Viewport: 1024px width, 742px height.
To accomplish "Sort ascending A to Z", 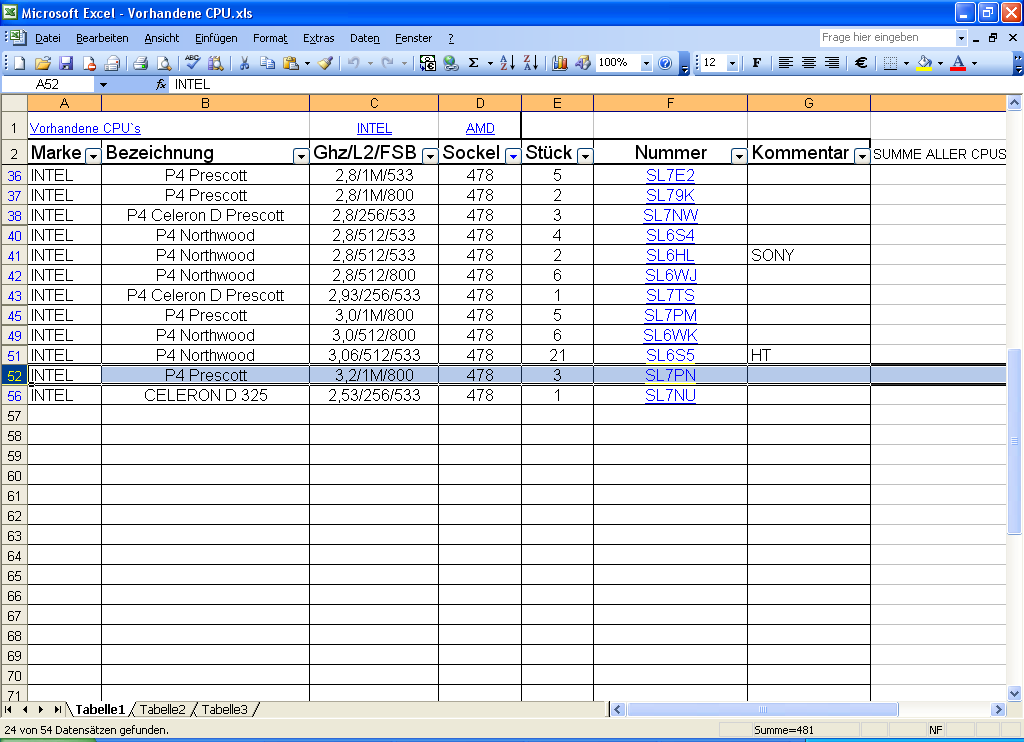I will 507,63.
